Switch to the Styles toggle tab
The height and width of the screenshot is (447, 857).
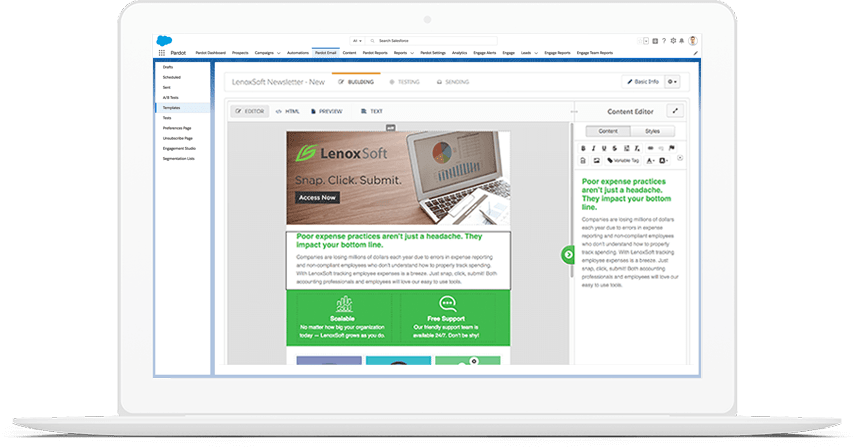653,131
